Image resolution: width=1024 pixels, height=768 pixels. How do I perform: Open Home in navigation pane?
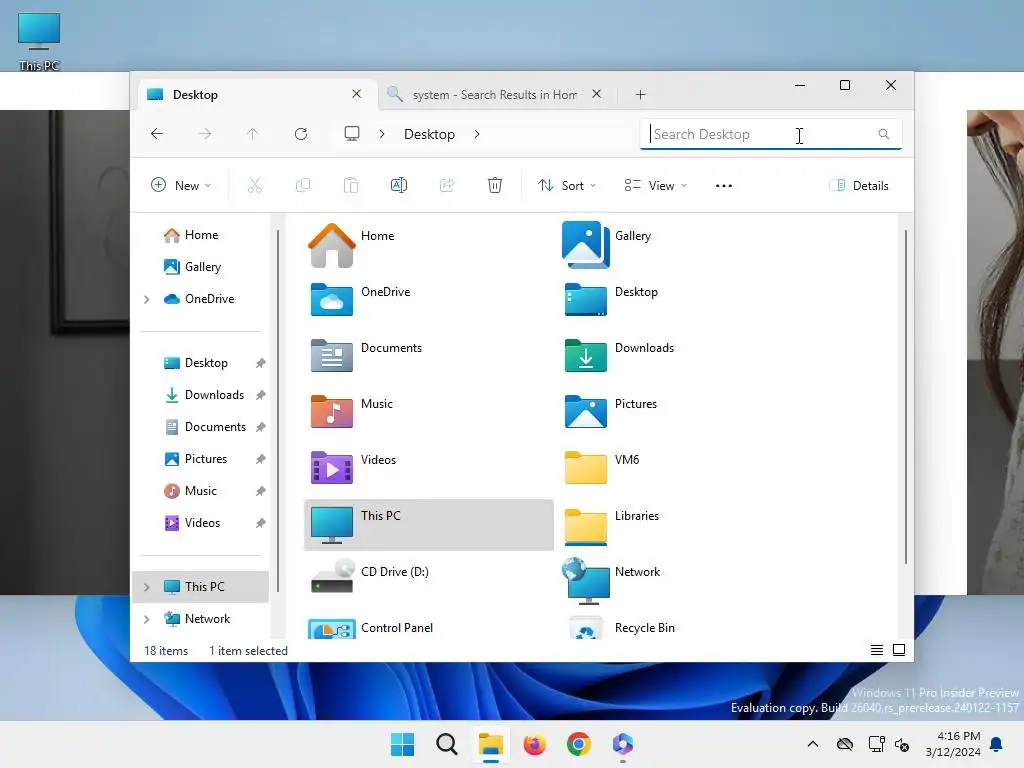click(201, 235)
